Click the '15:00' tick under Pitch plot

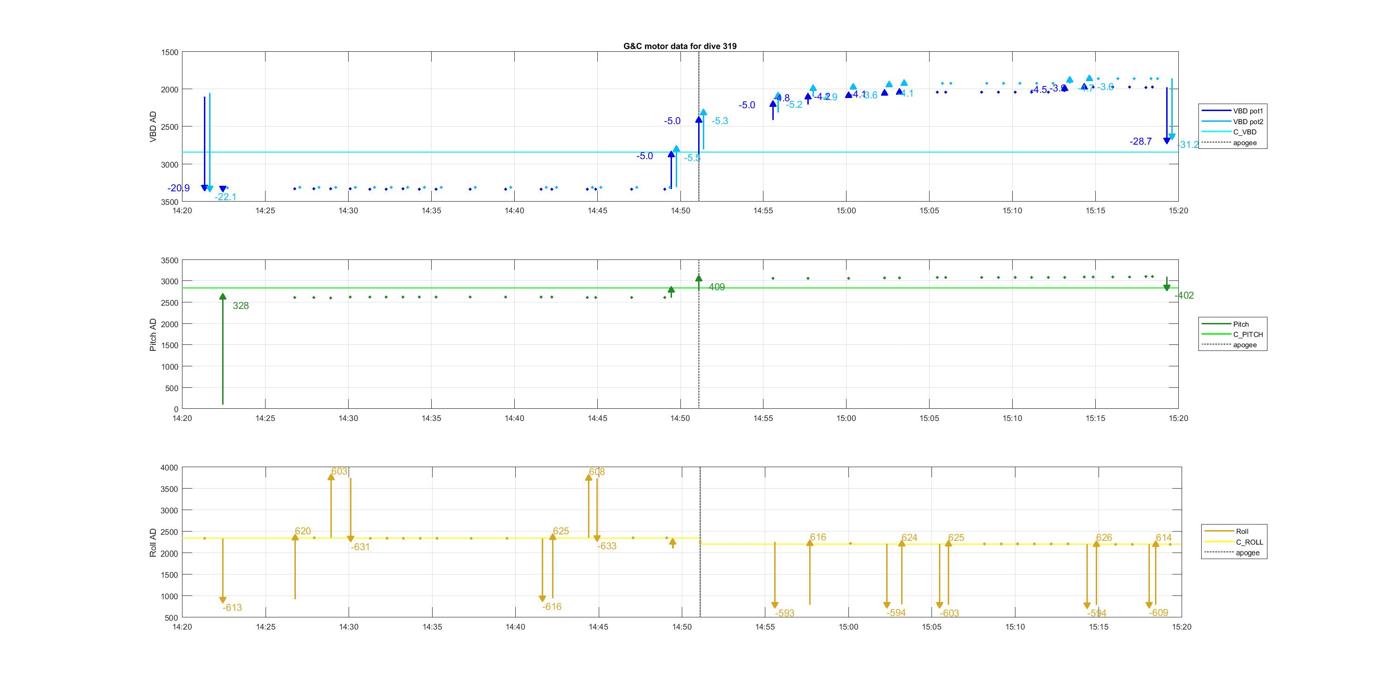[846, 418]
